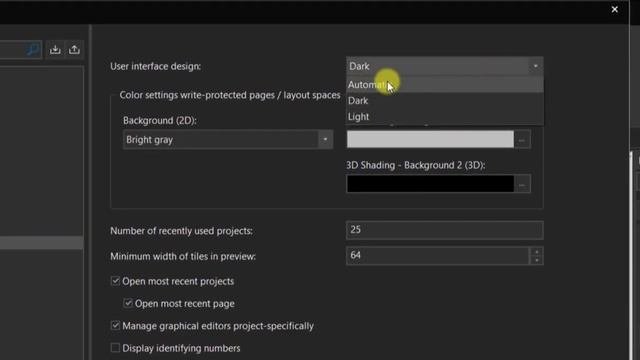
Task: Click the black Background 2 color swatch
Action: [x=430, y=184]
